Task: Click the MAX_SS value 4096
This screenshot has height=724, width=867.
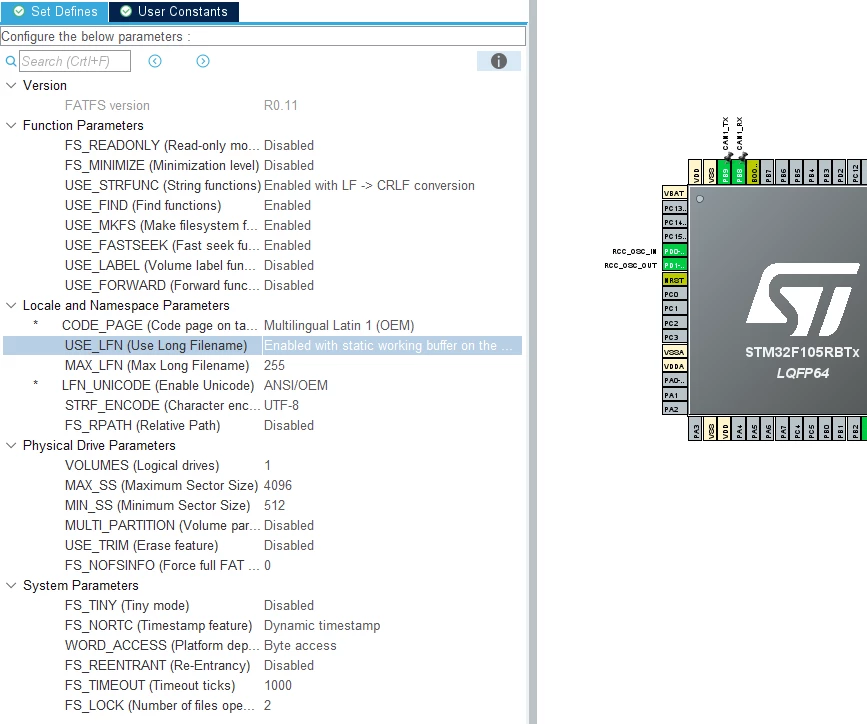Action: [278, 486]
